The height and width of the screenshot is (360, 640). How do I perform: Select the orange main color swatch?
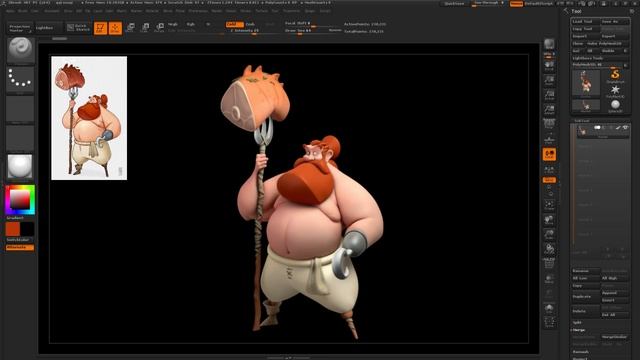tap(13, 229)
